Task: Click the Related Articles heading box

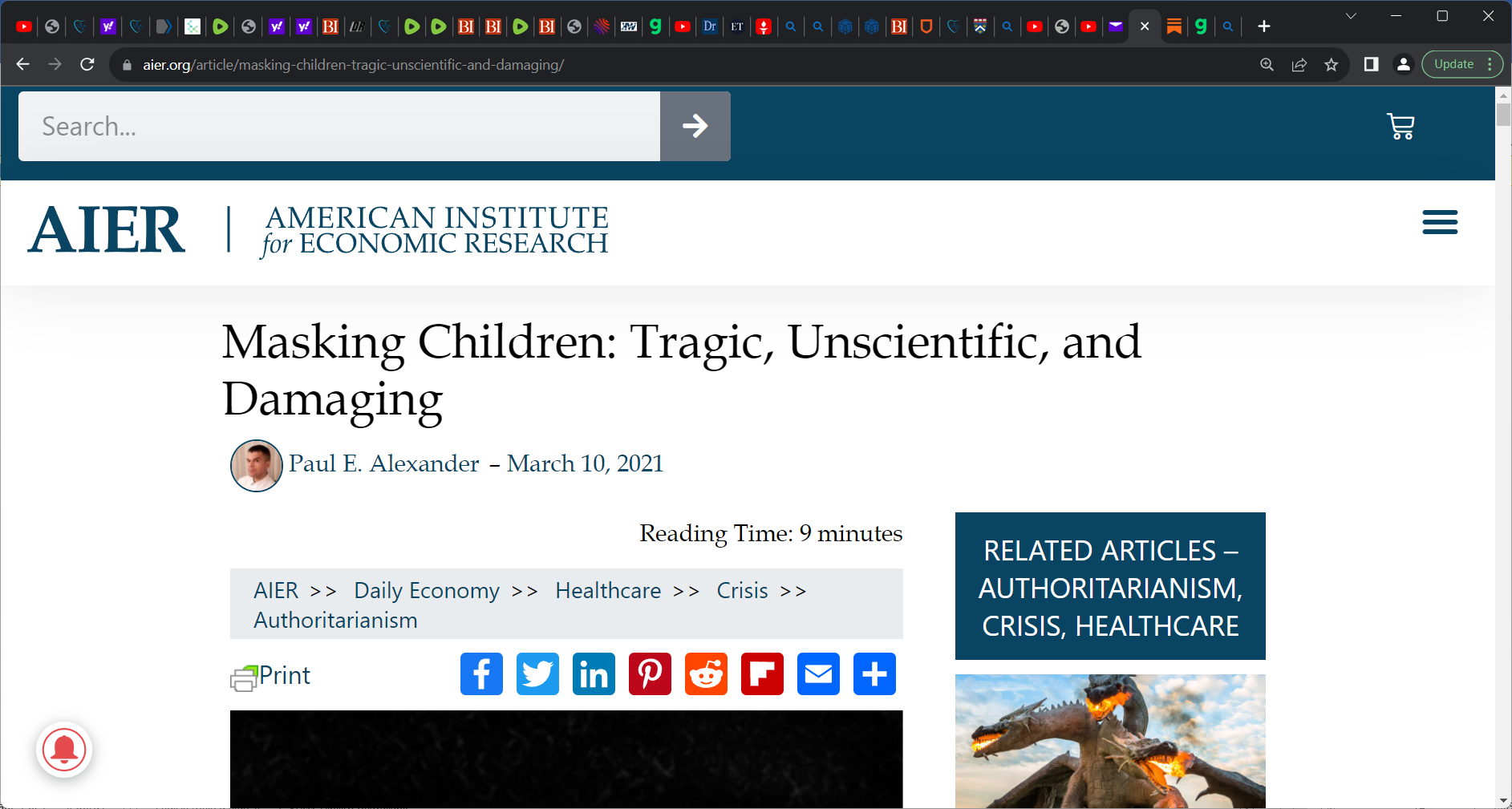Action: (x=1110, y=586)
